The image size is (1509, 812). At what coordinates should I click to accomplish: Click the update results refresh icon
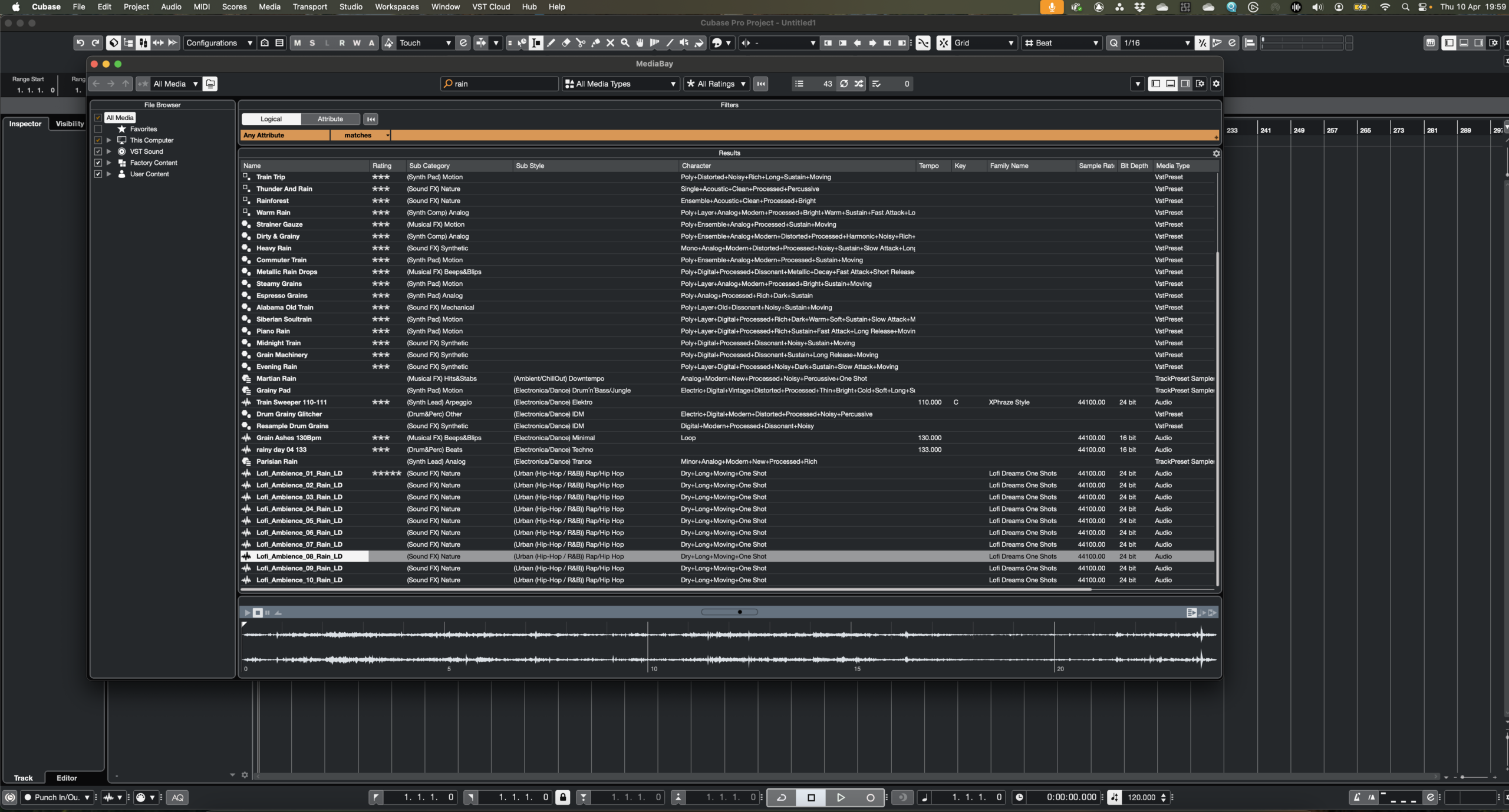[844, 84]
